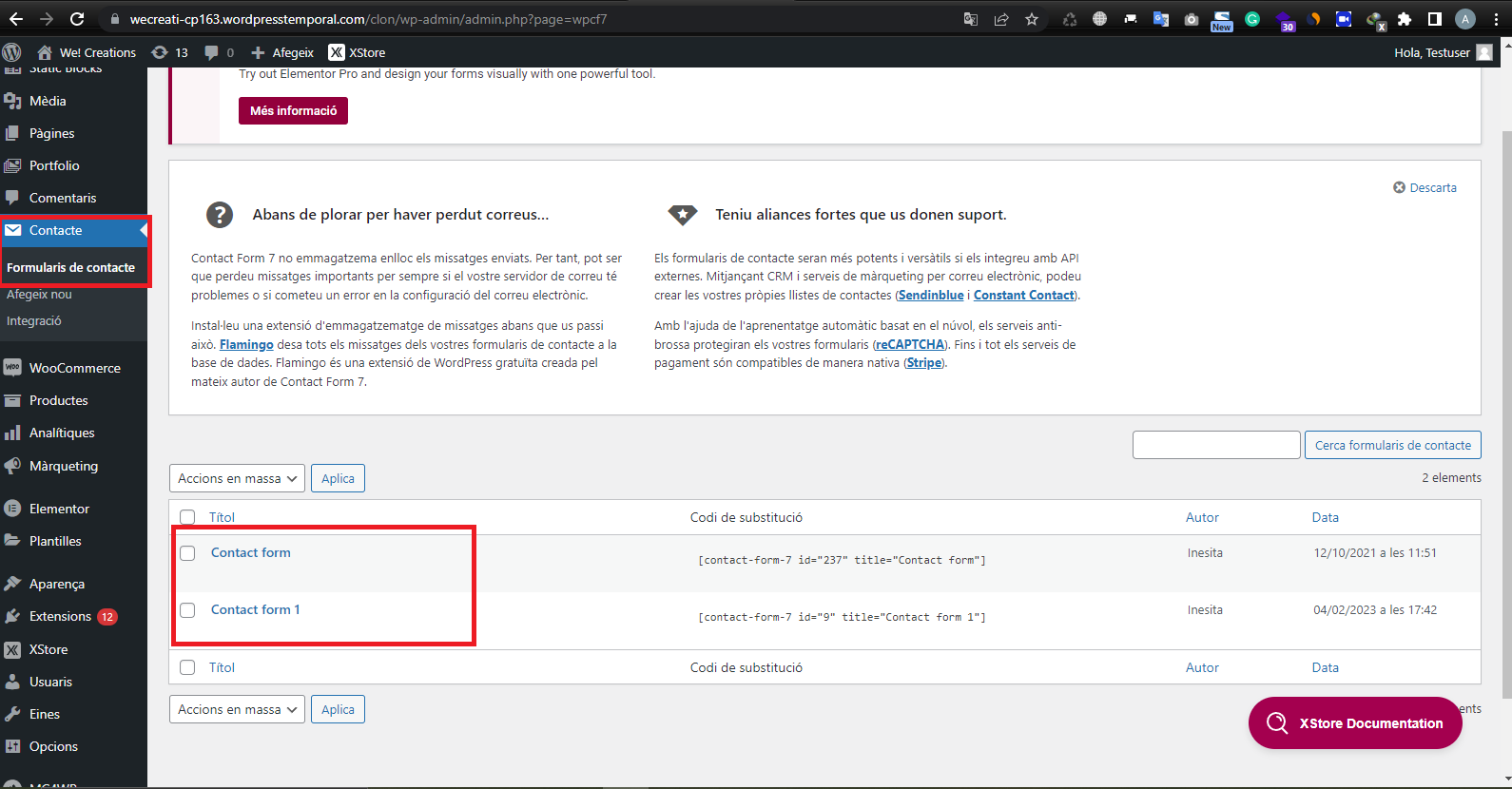Open the reCAPTCHA link
Screen dimensions: 1512x789
coord(910,344)
